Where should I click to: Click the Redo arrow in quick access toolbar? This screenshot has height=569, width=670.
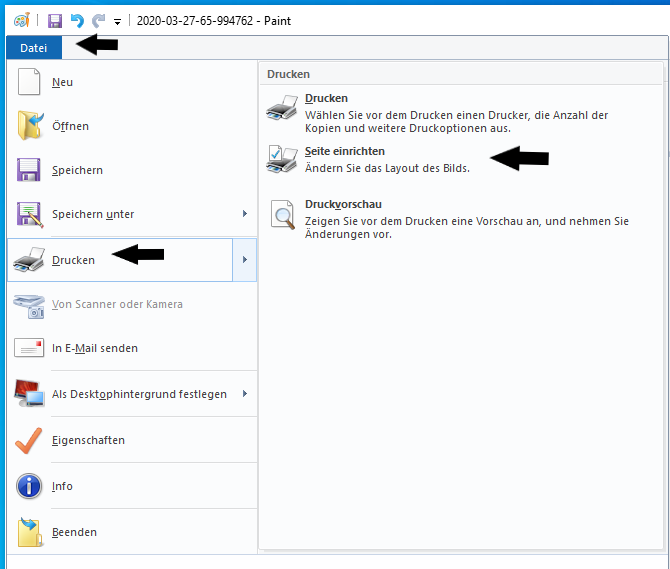[x=99, y=21]
